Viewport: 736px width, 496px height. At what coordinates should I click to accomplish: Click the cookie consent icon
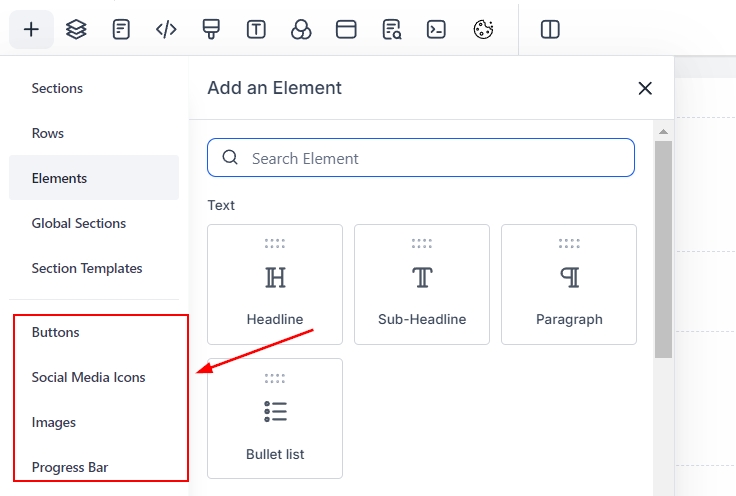click(483, 29)
